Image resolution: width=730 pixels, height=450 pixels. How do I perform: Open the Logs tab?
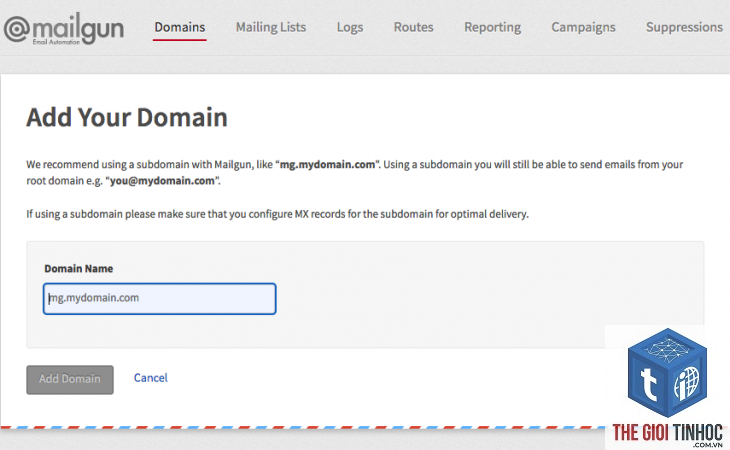click(x=350, y=27)
